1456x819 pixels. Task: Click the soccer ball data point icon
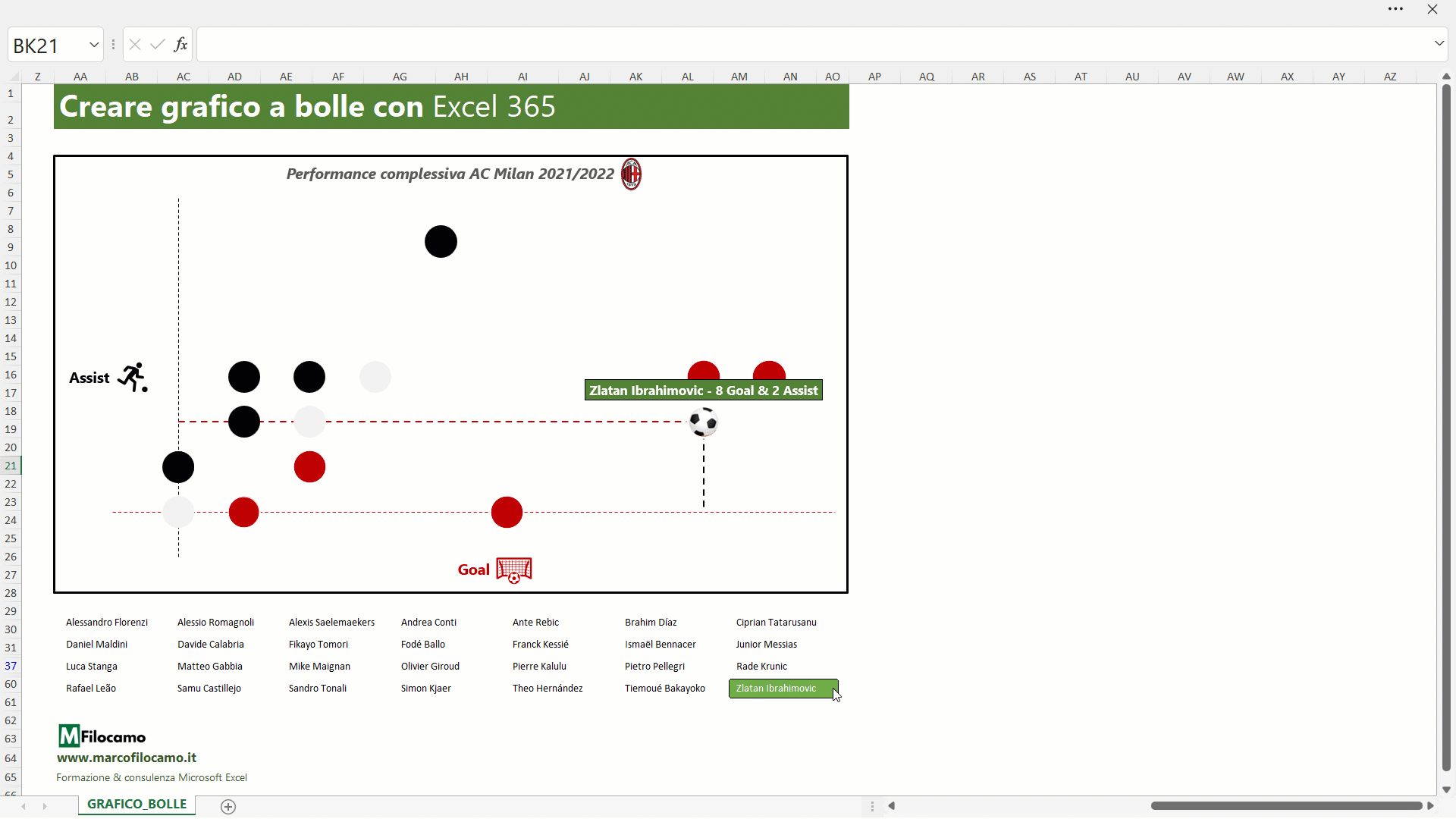coord(703,421)
